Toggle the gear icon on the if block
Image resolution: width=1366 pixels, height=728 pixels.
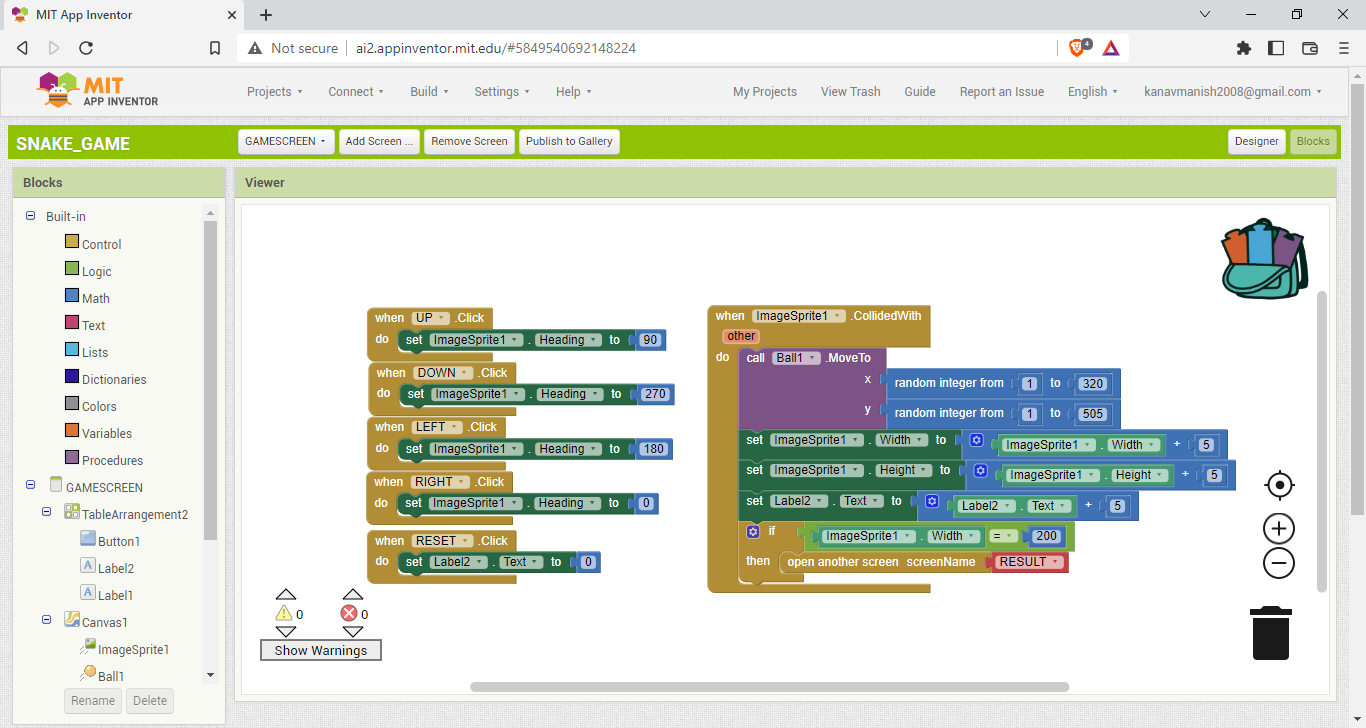pos(754,531)
